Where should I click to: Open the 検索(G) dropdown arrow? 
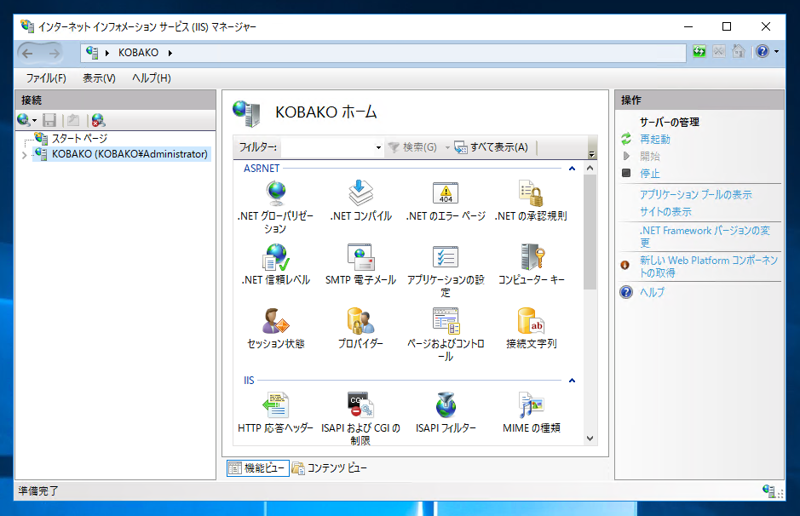tap(447, 148)
